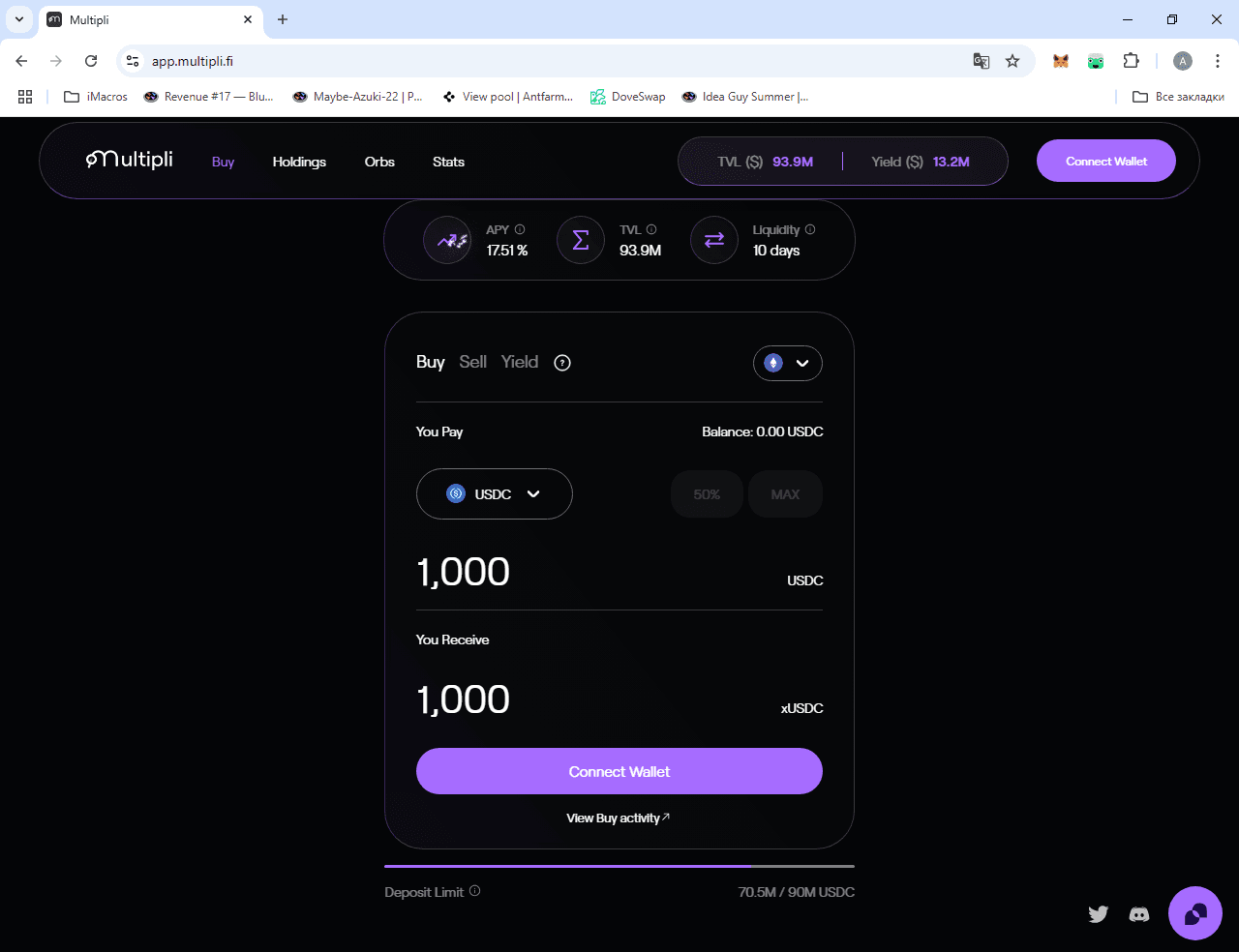The image size is (1239, 952).
Task: Click the Deposit Limit info icon
Action: [474, 891]
